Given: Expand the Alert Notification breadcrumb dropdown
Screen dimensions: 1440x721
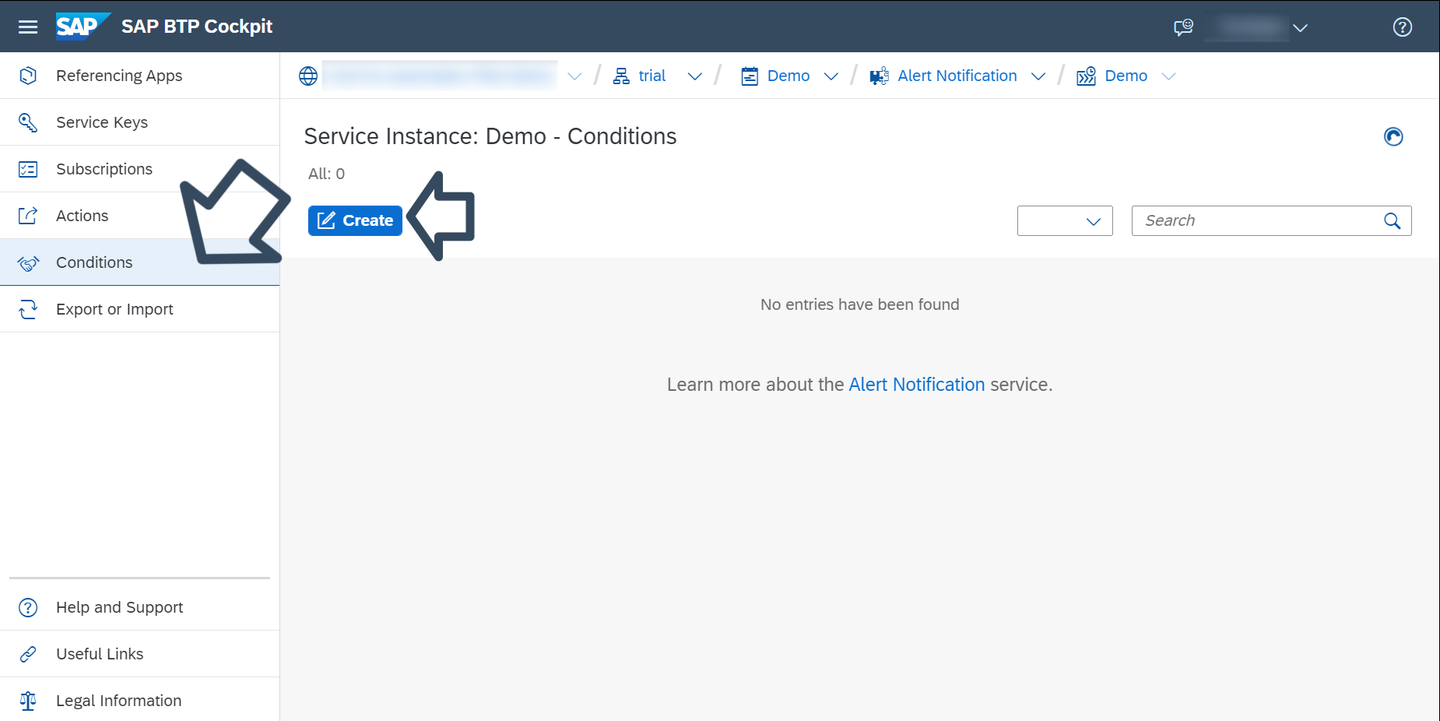Looking at the screenshot, I should pyautogui.click(x=1038, y=77).
